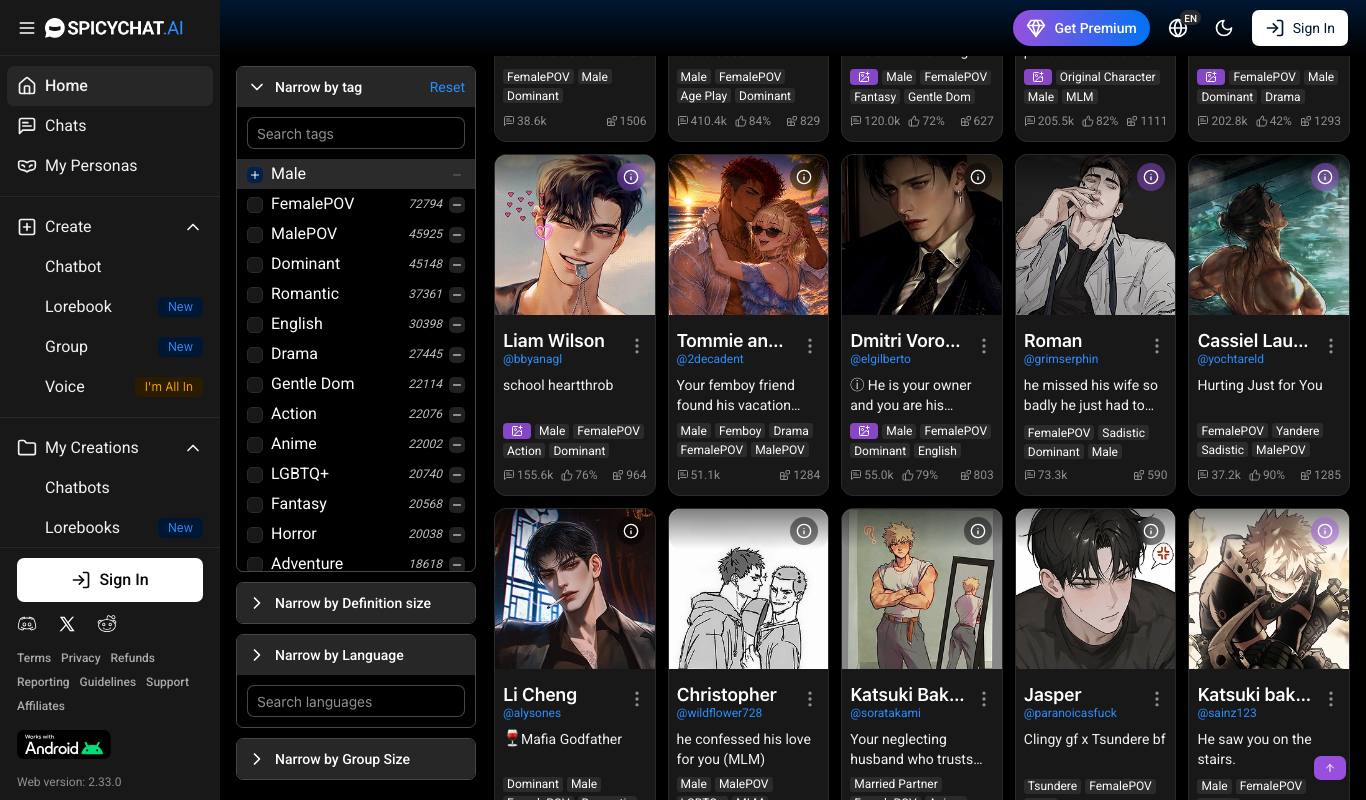1366x800 pixels.
Task: Open info icon on Dmitri Voro card
Action: point(978,177)
